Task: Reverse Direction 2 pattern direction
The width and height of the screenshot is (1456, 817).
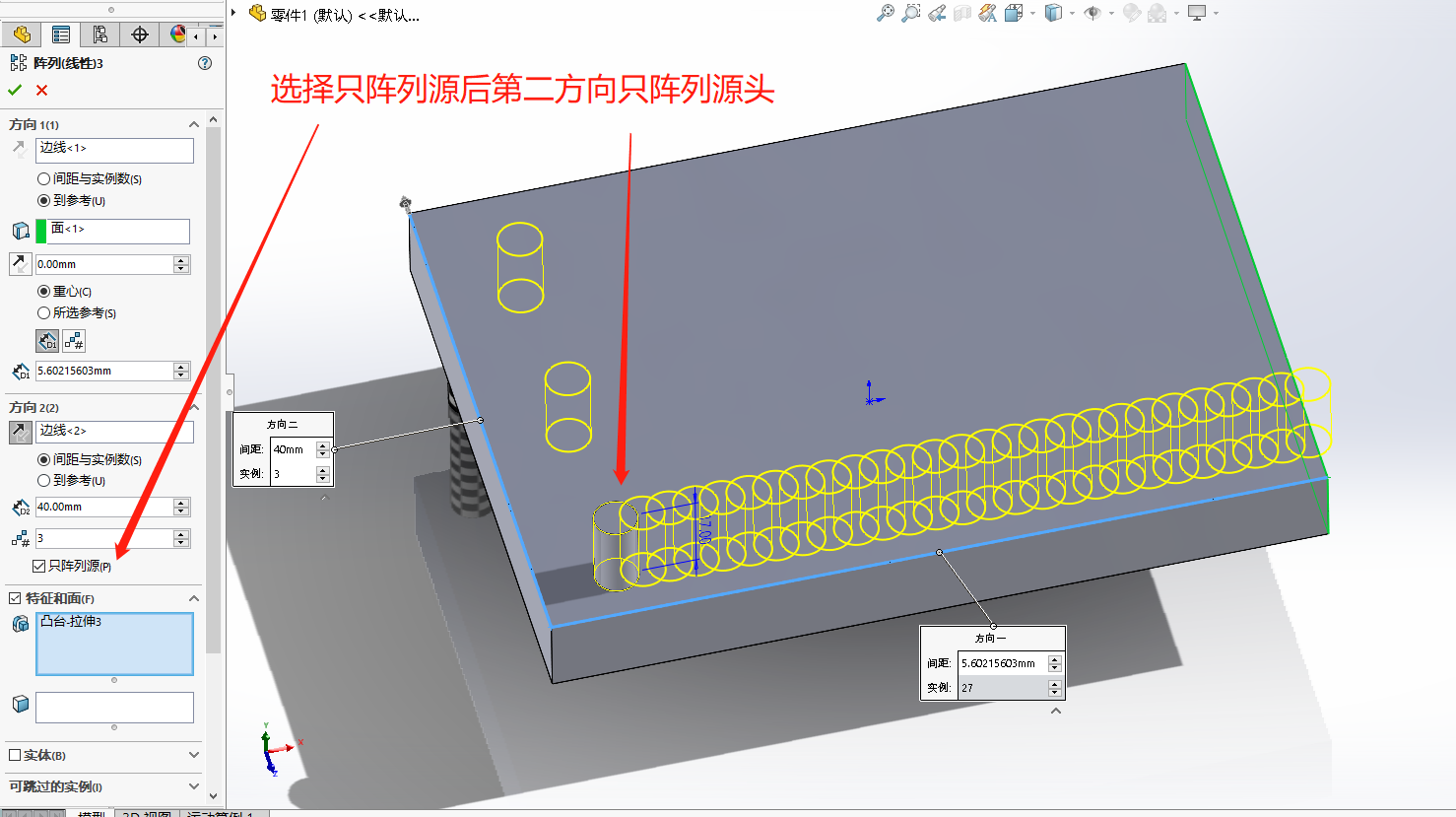Action: point(20,432)
